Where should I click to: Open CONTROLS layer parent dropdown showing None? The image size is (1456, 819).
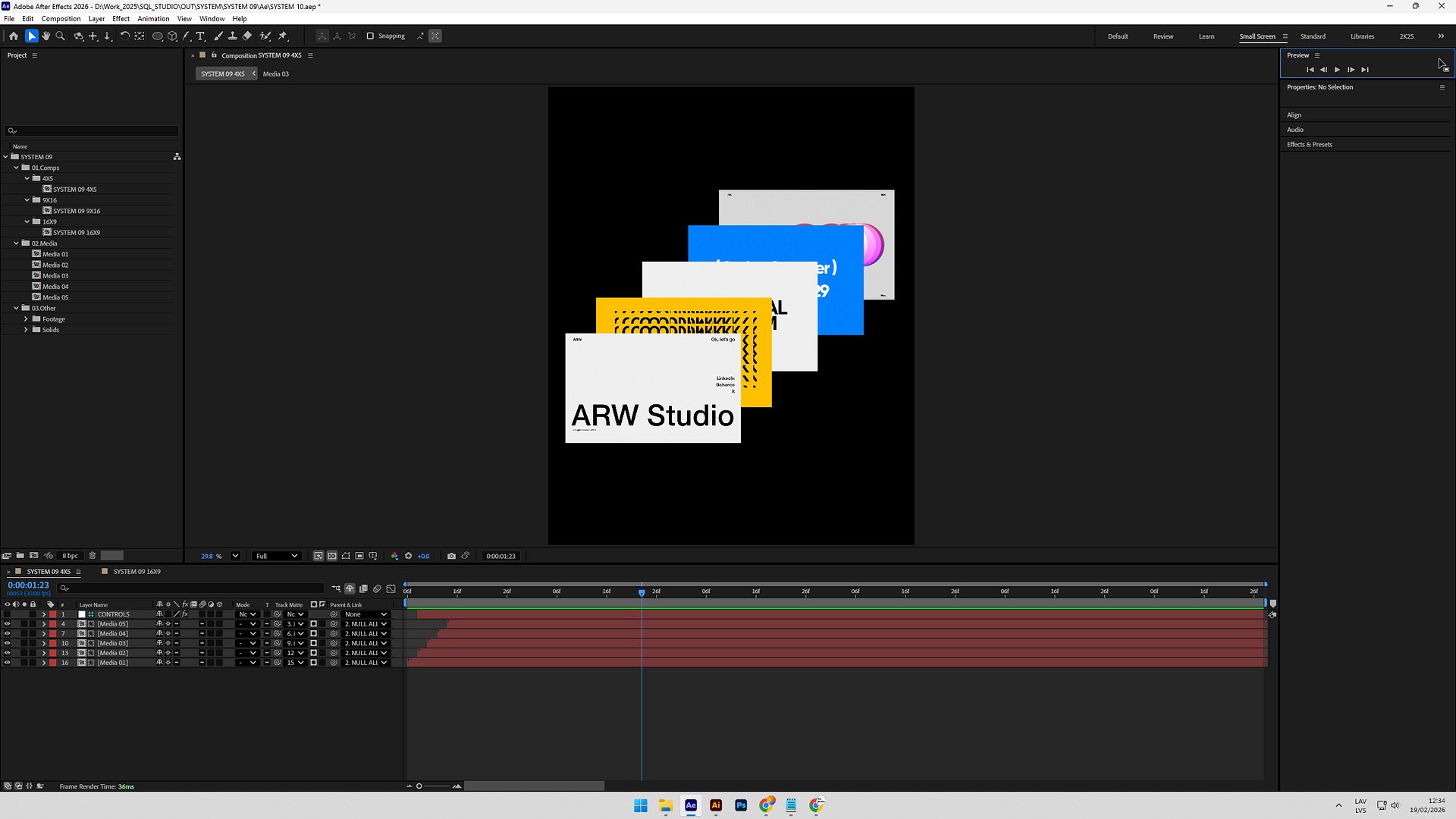[x=366, y=614]
